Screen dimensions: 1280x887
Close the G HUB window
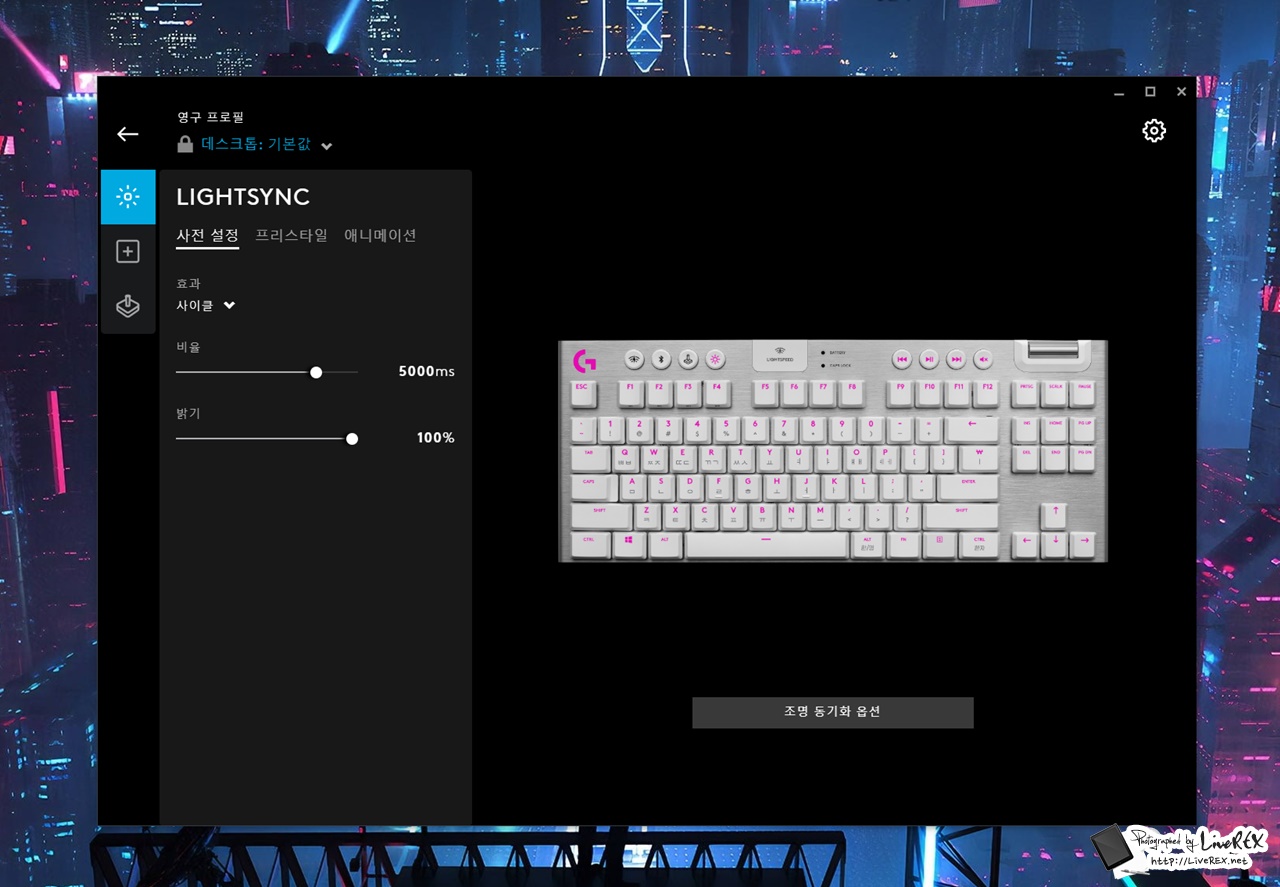point(1181,92)
